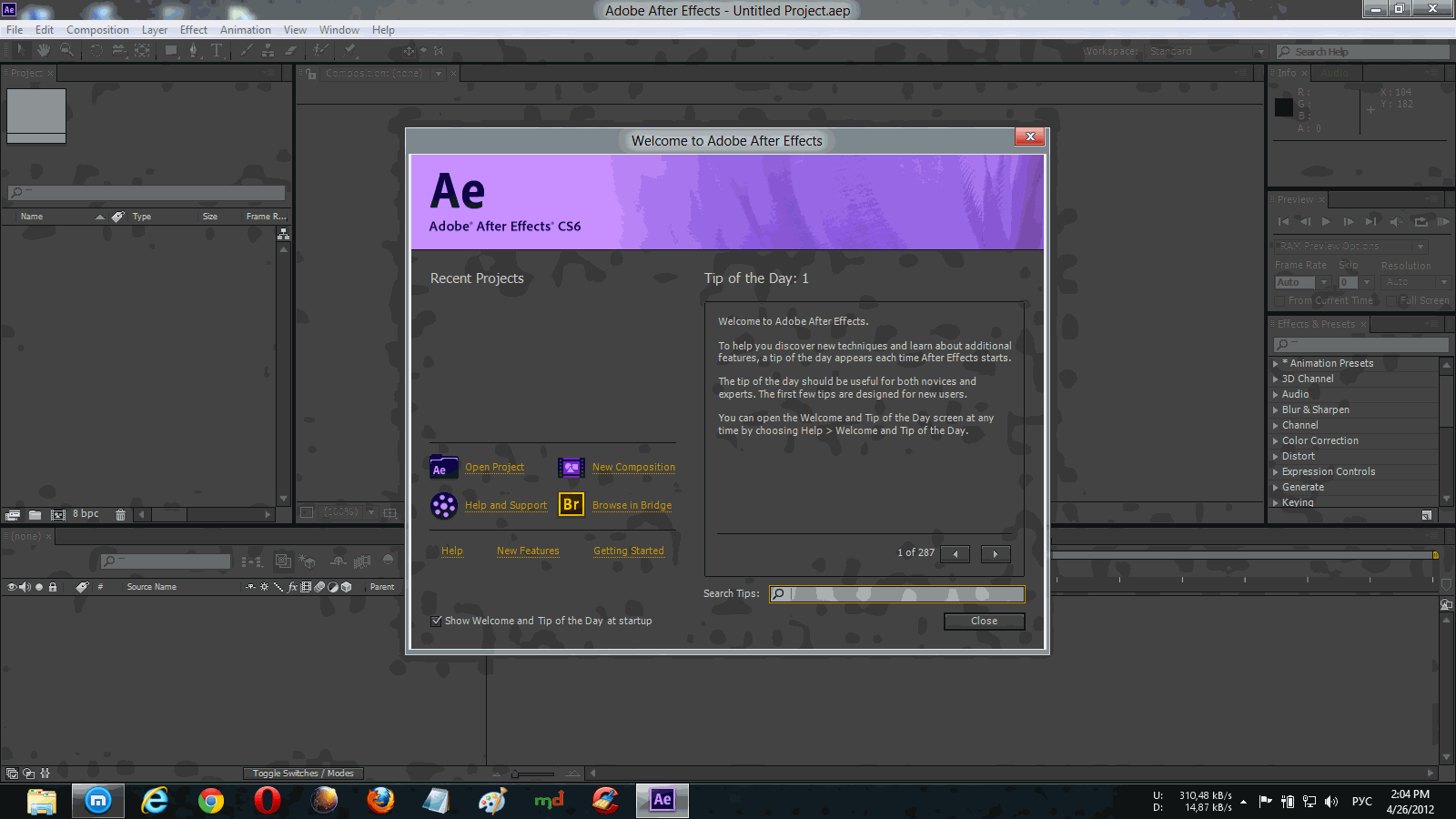Image resolution: width=1456 pixels, height=819 pixels.
Task: Click the timeline Draft 3D icon
Action: [x=308, y=561]
